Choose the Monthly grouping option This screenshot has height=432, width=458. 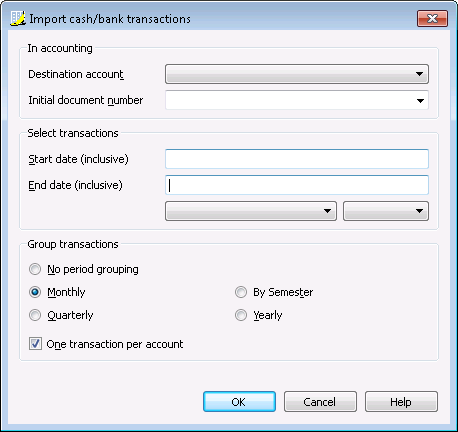click(x=35, y=292)
